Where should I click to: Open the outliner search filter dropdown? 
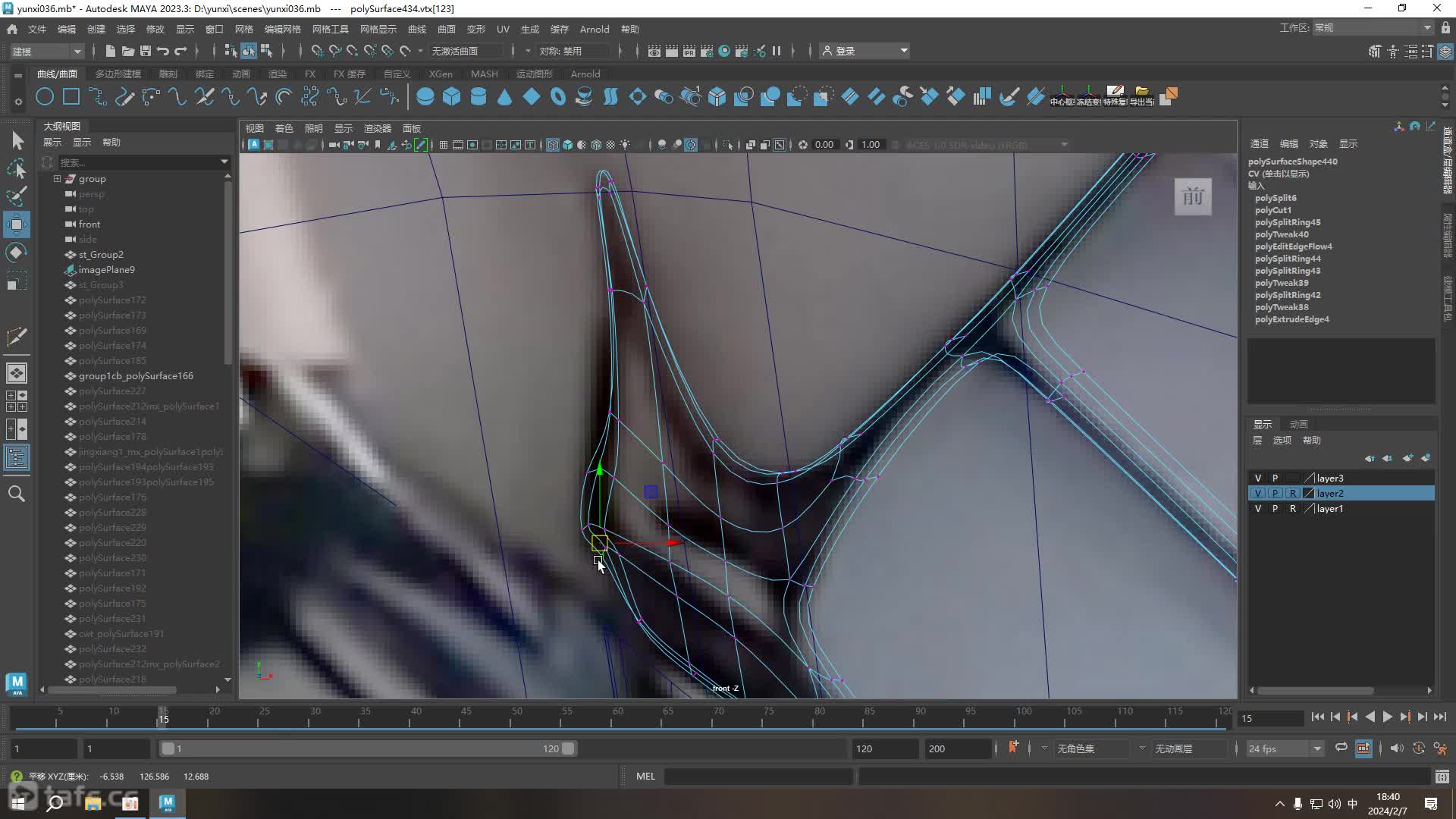tap(224, 162)
